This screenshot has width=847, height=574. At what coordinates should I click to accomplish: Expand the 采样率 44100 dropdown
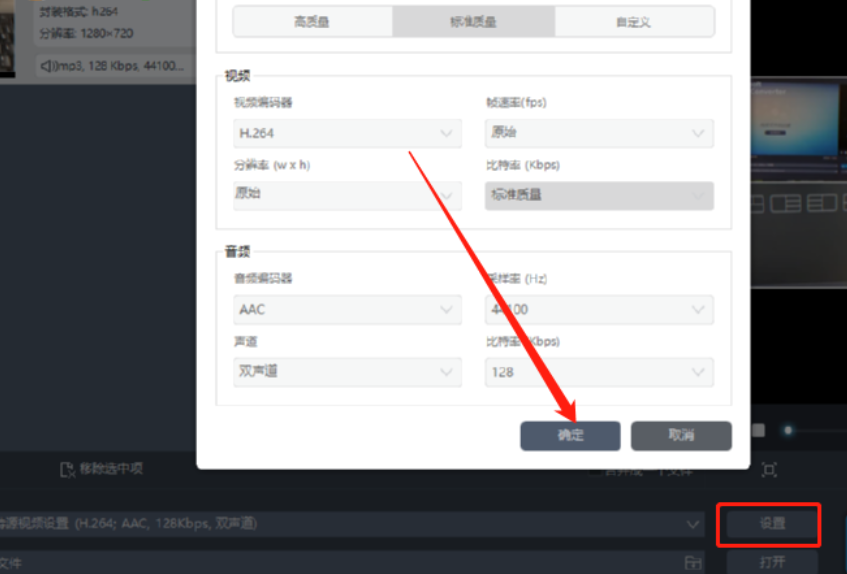[x=599, y=309]
